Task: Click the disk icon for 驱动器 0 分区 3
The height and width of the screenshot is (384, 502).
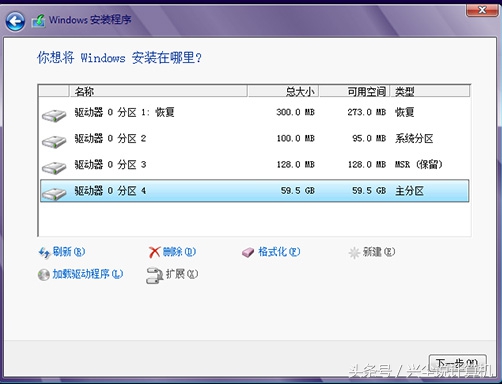Action: pyautogui.click(x=54, y=167)
